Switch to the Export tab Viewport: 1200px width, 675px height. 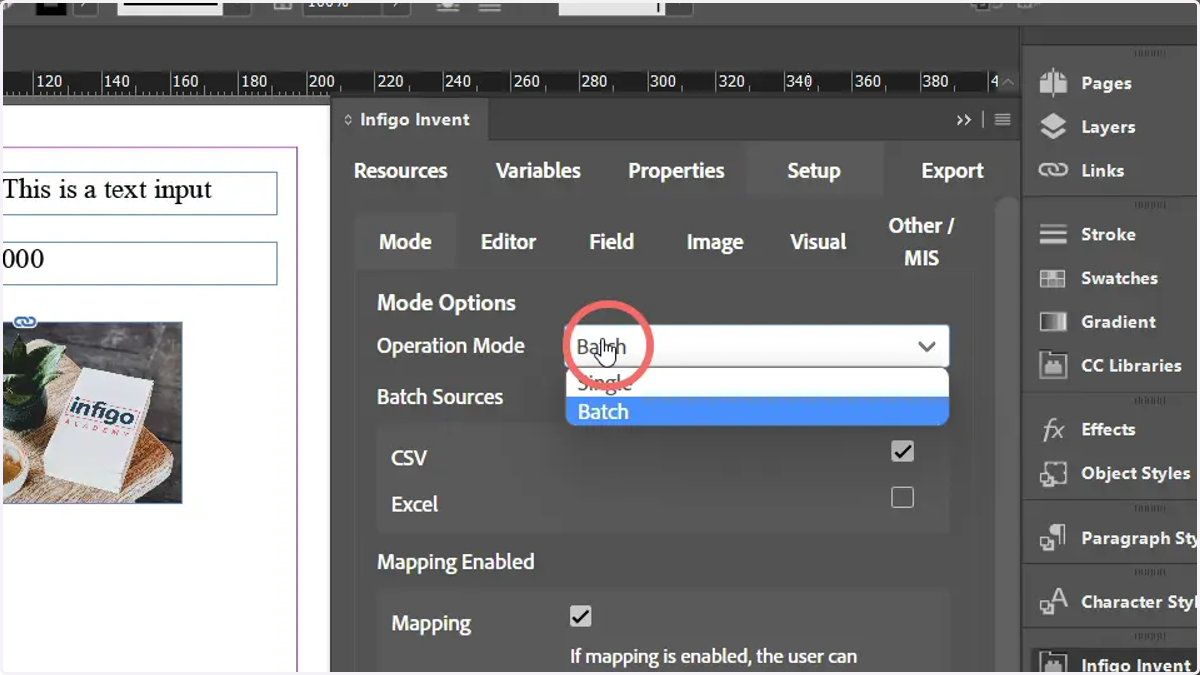point(952,171)
